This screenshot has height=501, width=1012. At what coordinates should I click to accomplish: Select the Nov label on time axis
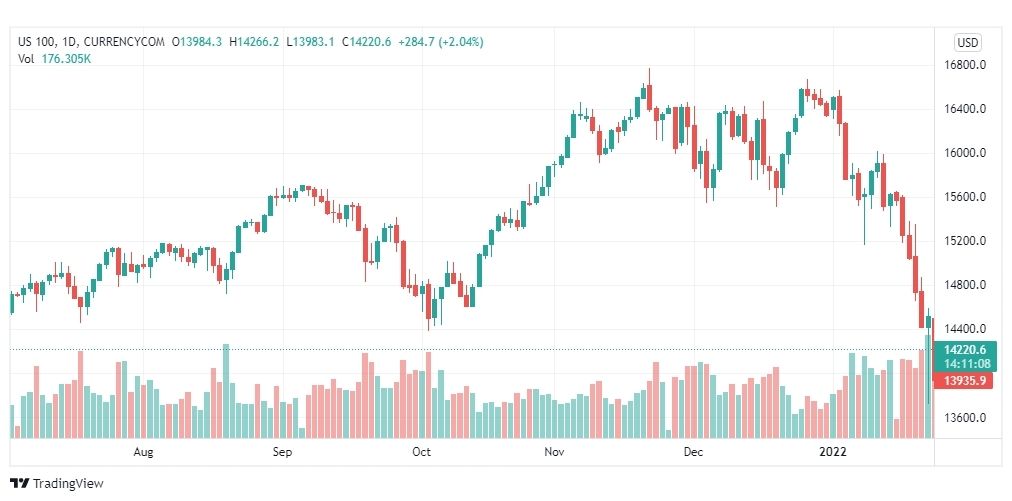point(554,452)
